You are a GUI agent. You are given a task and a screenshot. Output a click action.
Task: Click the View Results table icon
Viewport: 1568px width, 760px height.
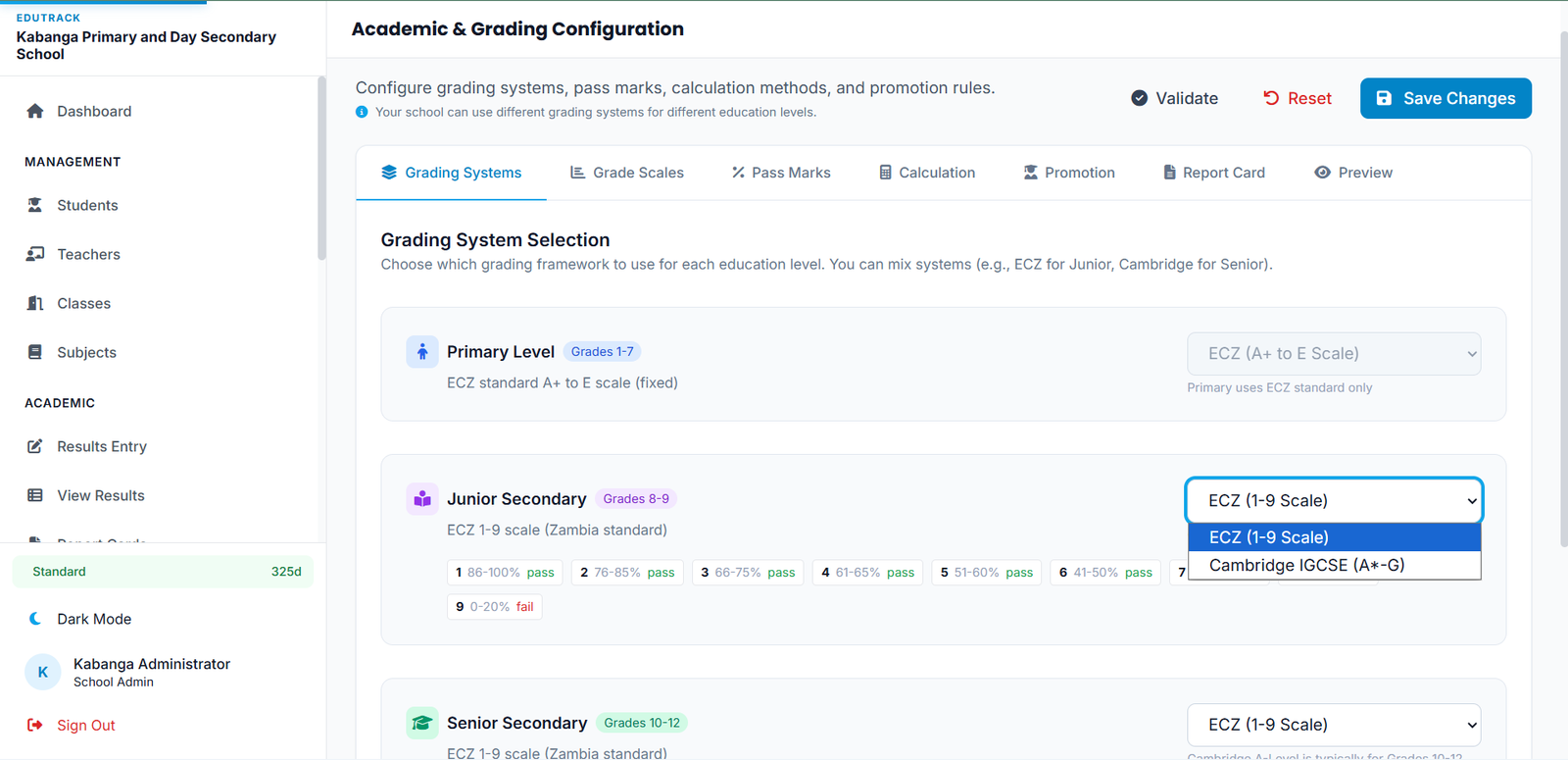pyautogui.click(x=35, y=495)
